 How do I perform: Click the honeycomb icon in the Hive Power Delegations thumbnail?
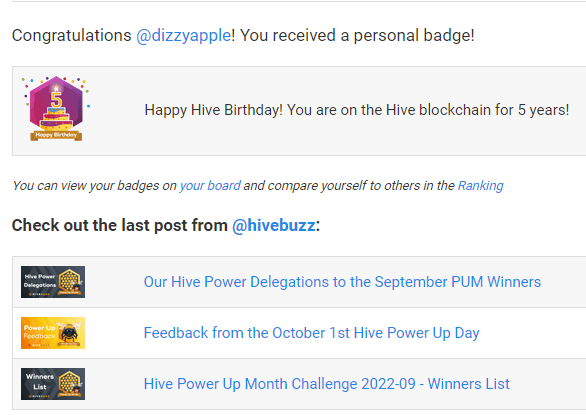(70, 281)
